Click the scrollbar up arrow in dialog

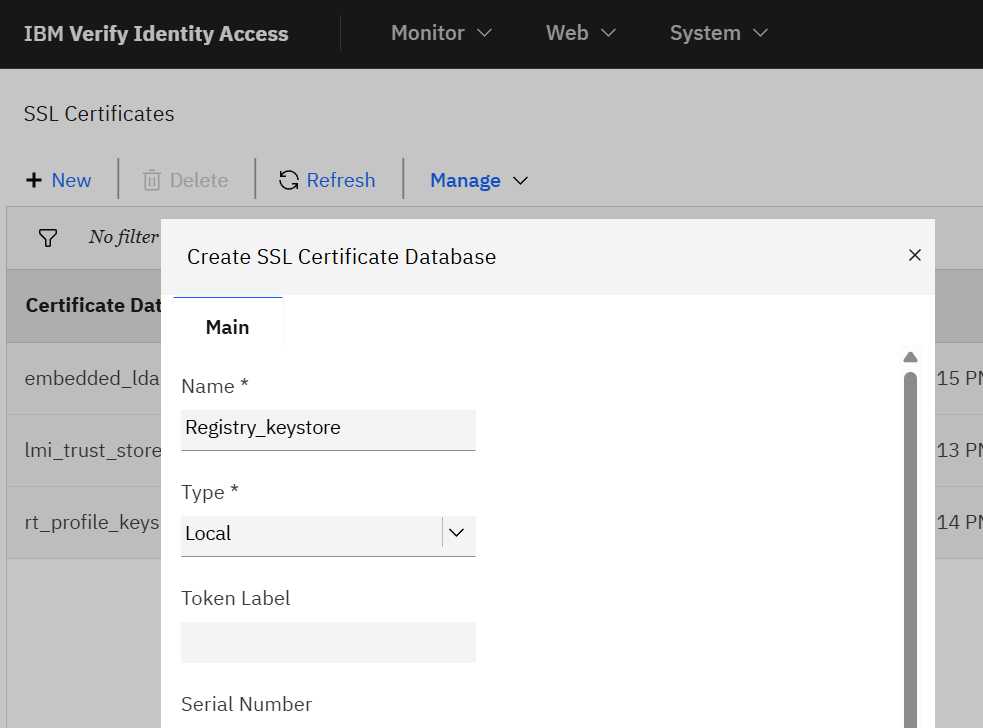[910, 357]
